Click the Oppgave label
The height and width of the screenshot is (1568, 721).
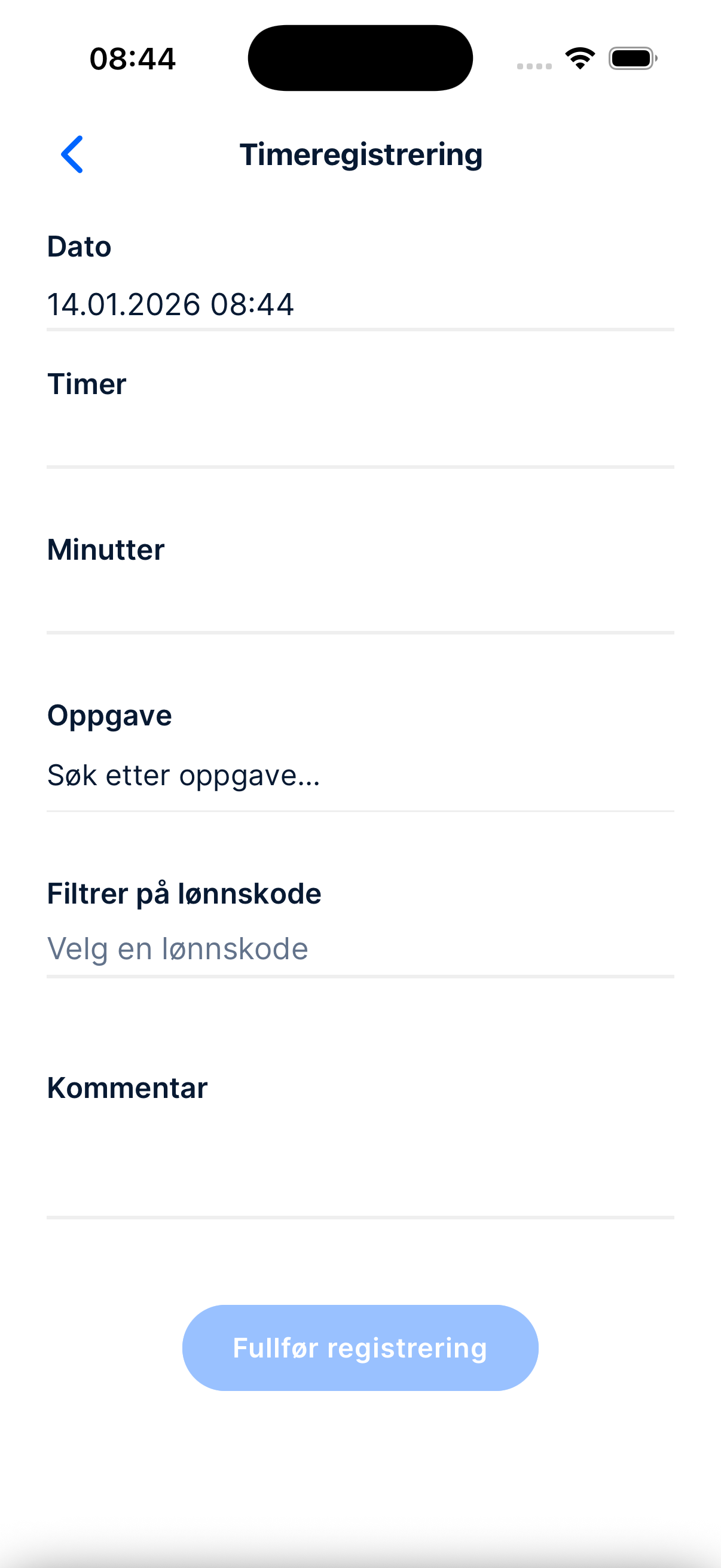coord(109,715)
